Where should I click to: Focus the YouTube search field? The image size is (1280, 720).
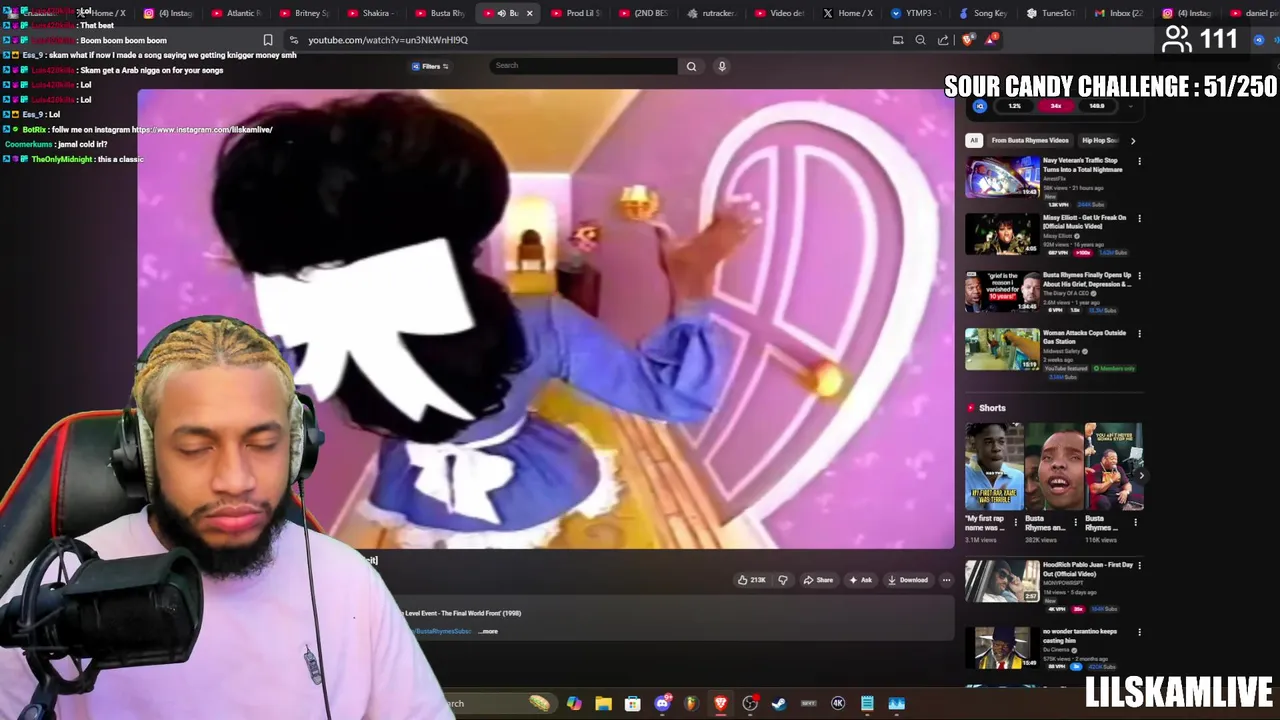click(584, 66)
